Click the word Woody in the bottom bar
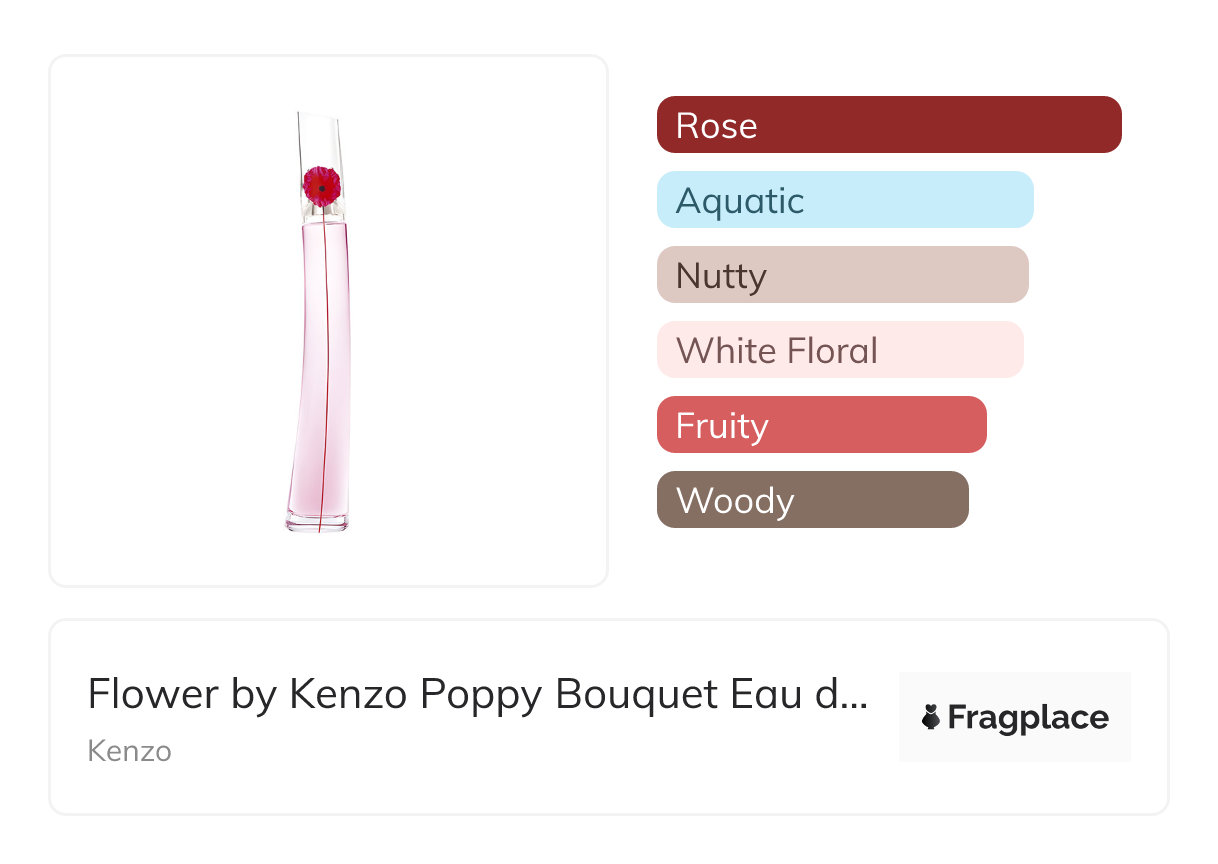The image size is (1218, 864). point(735,501)
